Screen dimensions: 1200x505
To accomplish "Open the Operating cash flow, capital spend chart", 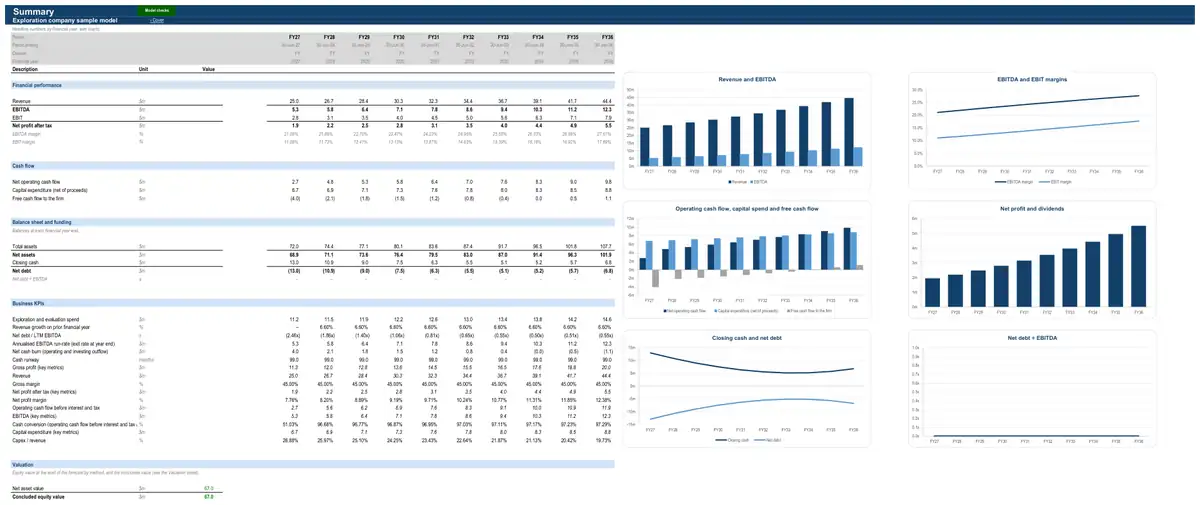I will pos(747,259).
